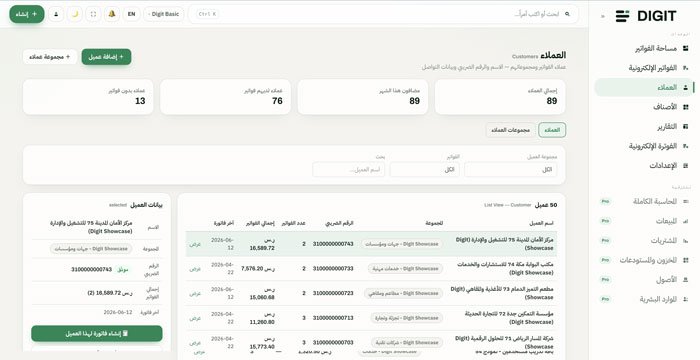Open الفوترة الإلكترونية (e-invoicing) sidebar icon
Viewport: 700px width, 360px height.
pyautogui.click(x=686, y=146)
